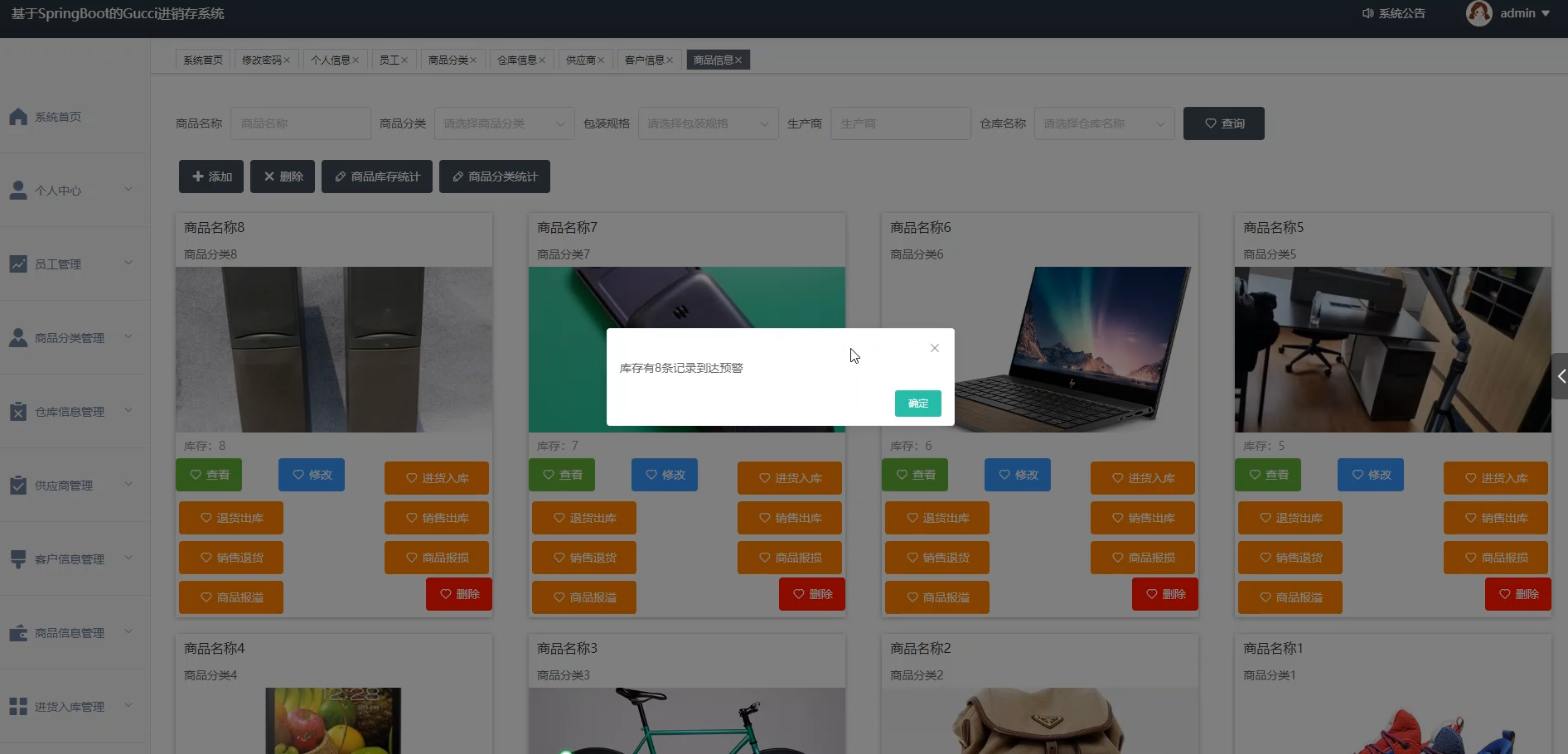This screenshot has width=1568, height=754.
Task: Open the 系统公告 announcement speaker icon
Action: coord(1368,13)
